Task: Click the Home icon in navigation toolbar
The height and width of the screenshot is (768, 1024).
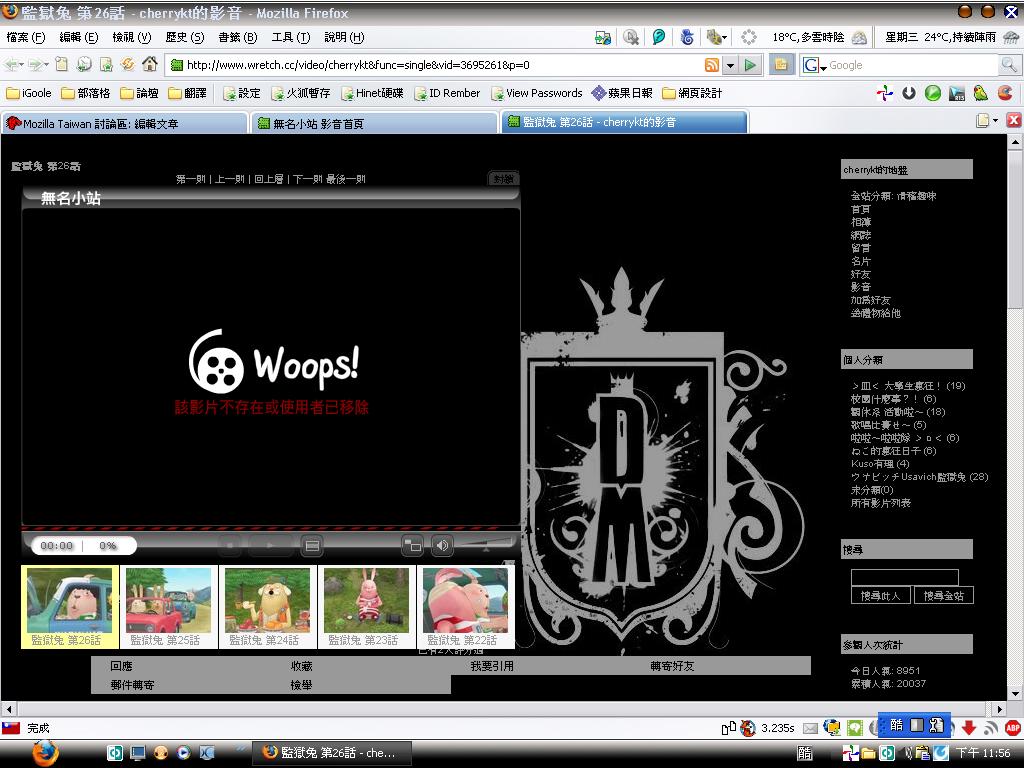Action: coord(150,64)
